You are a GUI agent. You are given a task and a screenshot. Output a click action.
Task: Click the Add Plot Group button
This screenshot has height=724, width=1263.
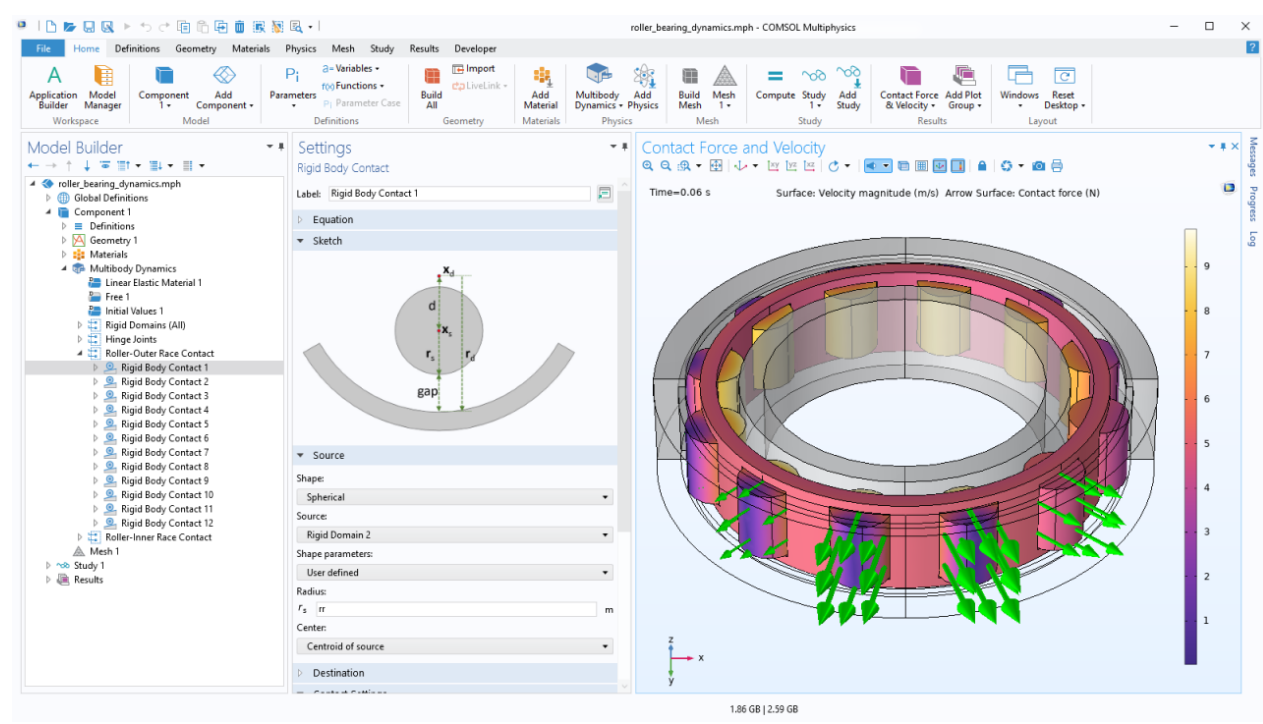(963, 87)
